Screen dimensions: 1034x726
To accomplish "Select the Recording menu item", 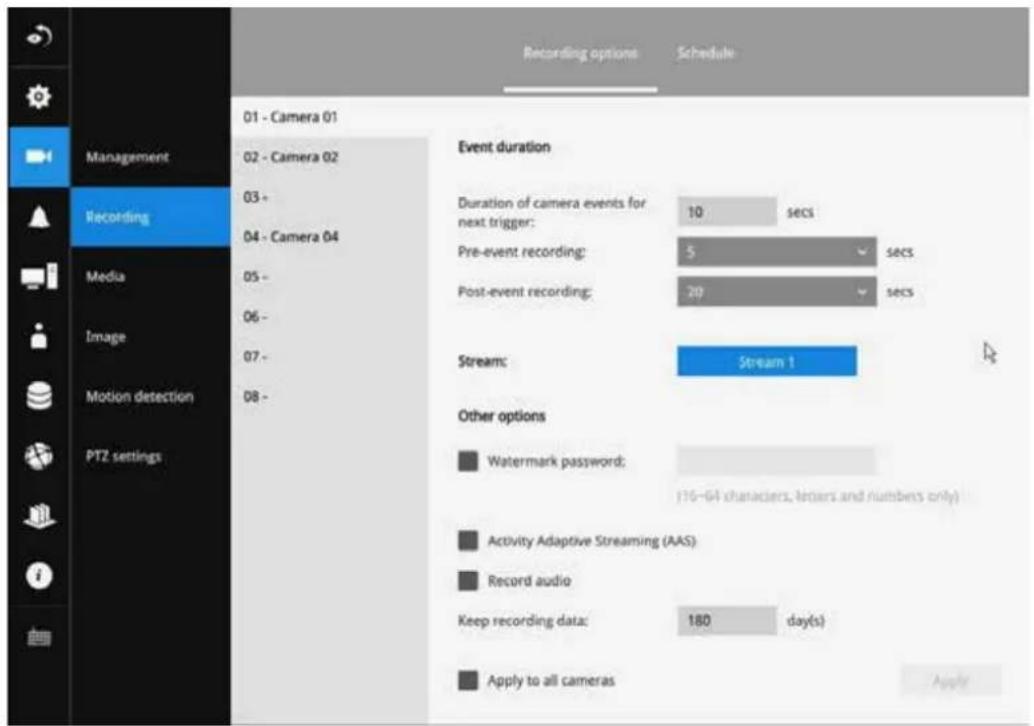I will pos(150,217).
